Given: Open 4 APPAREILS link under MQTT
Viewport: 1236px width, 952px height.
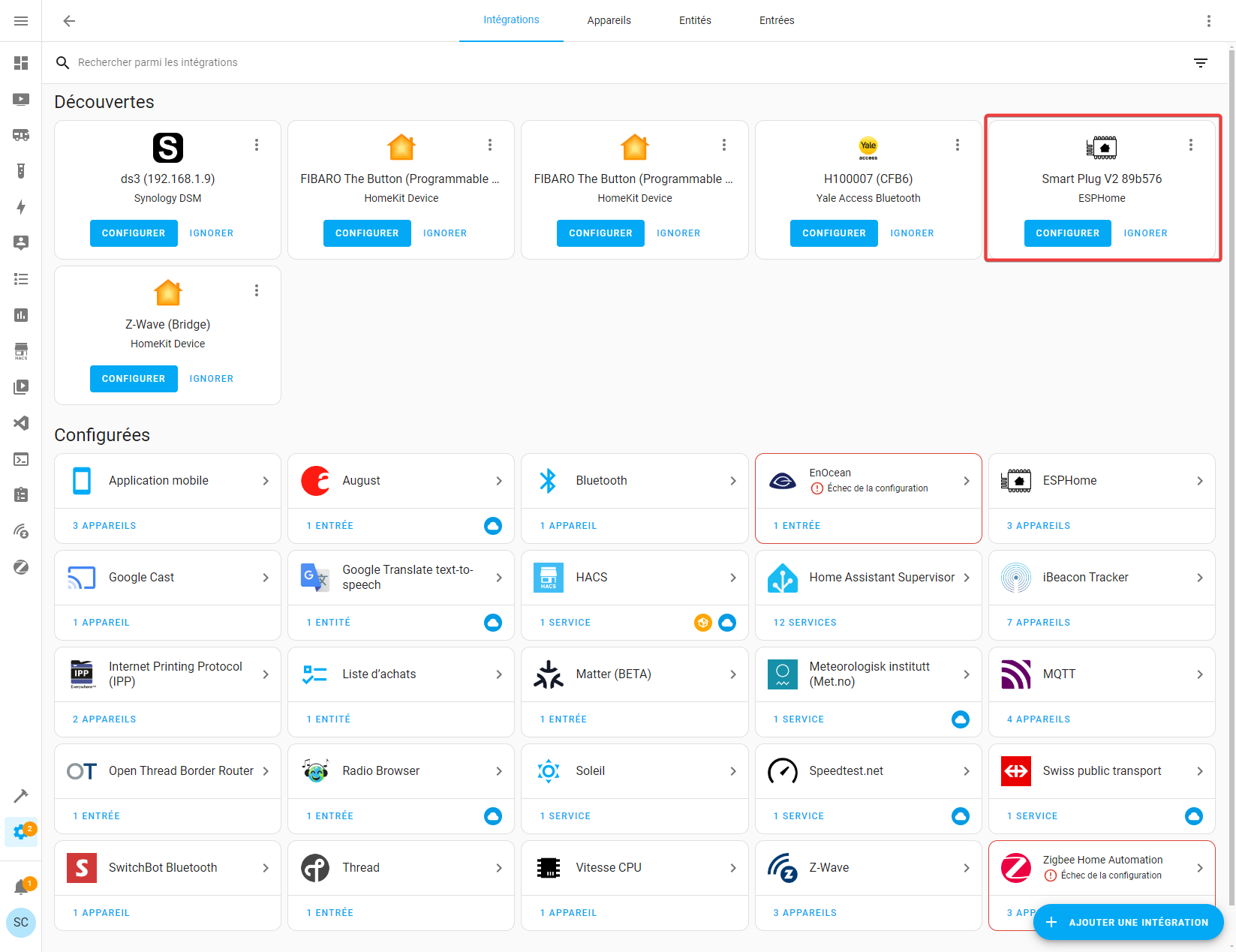Looking at the screenshot, I should tap(1039, 719).
